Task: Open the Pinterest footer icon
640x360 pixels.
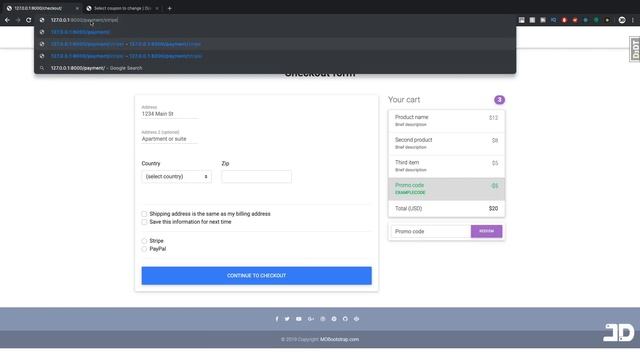Action: [x=334, y=319]
